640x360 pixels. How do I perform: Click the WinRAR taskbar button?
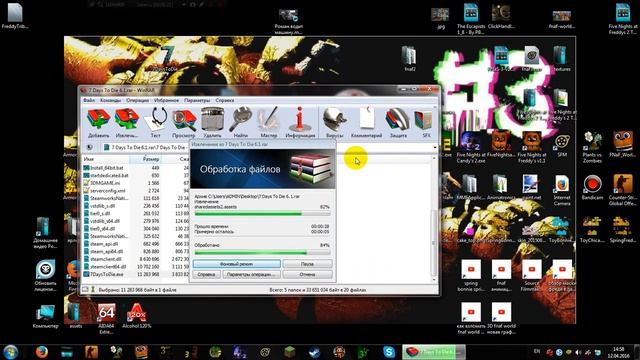coord(434,351)
